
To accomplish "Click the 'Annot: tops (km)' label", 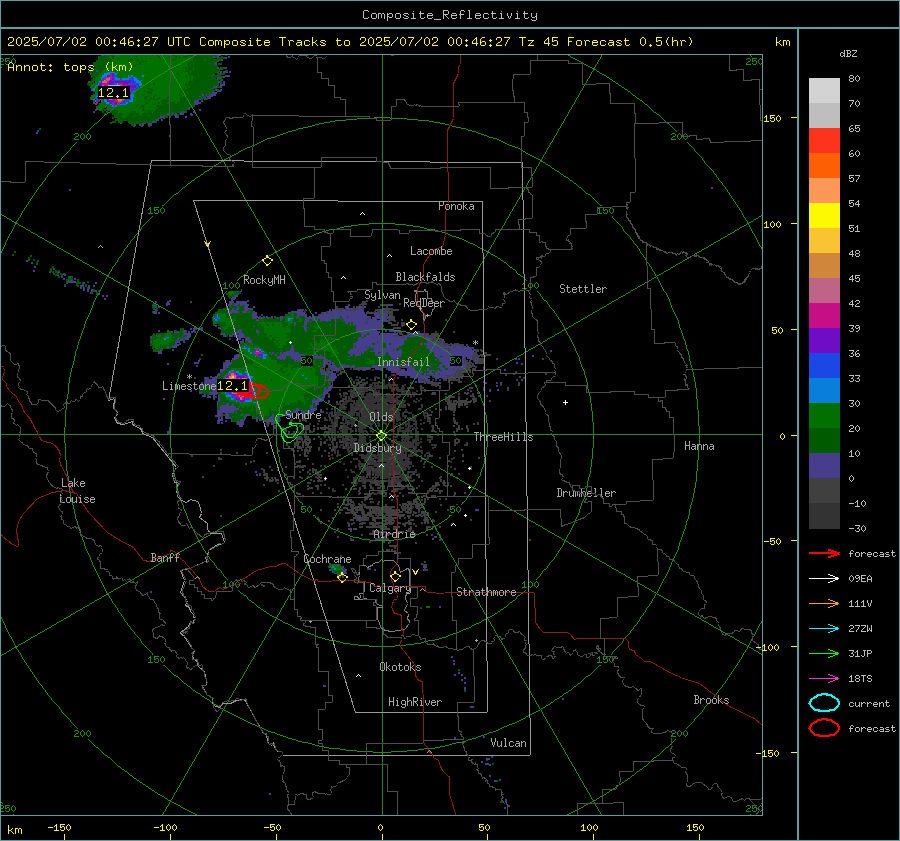I will [70, 67].
